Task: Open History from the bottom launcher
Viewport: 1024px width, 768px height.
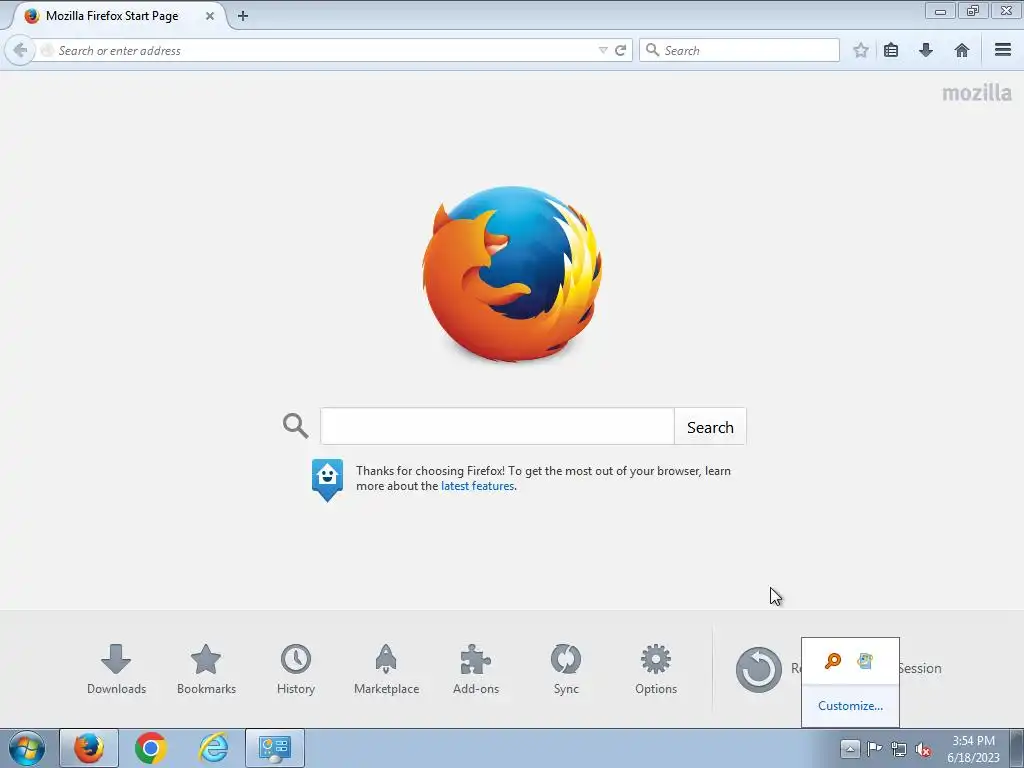Action: pos(296,669)
